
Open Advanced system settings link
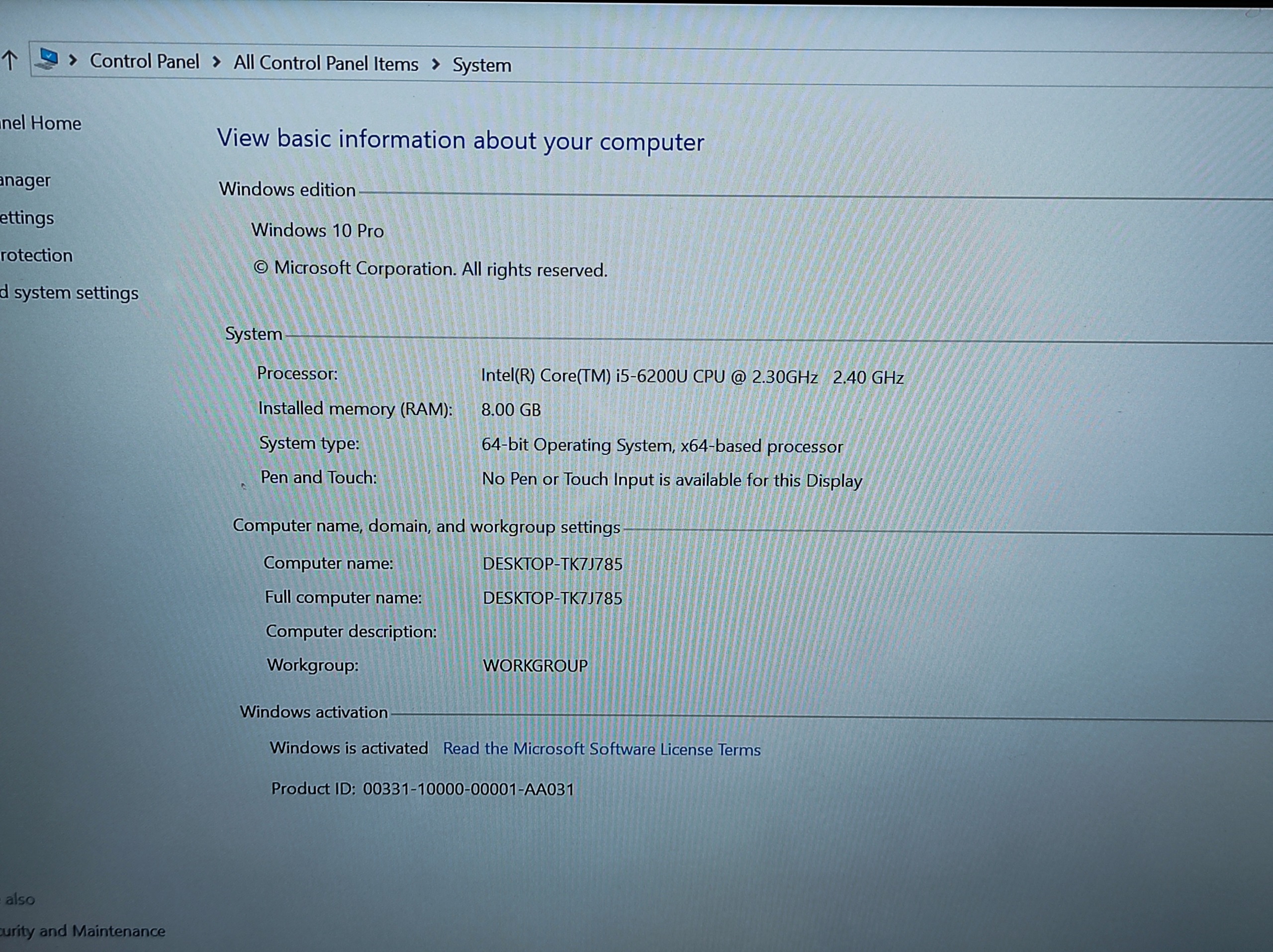69,293
